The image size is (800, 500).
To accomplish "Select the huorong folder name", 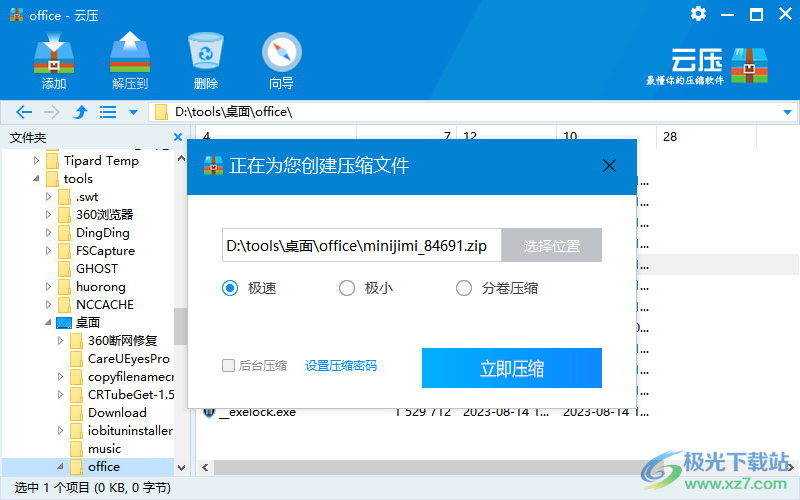I will 101,287.
